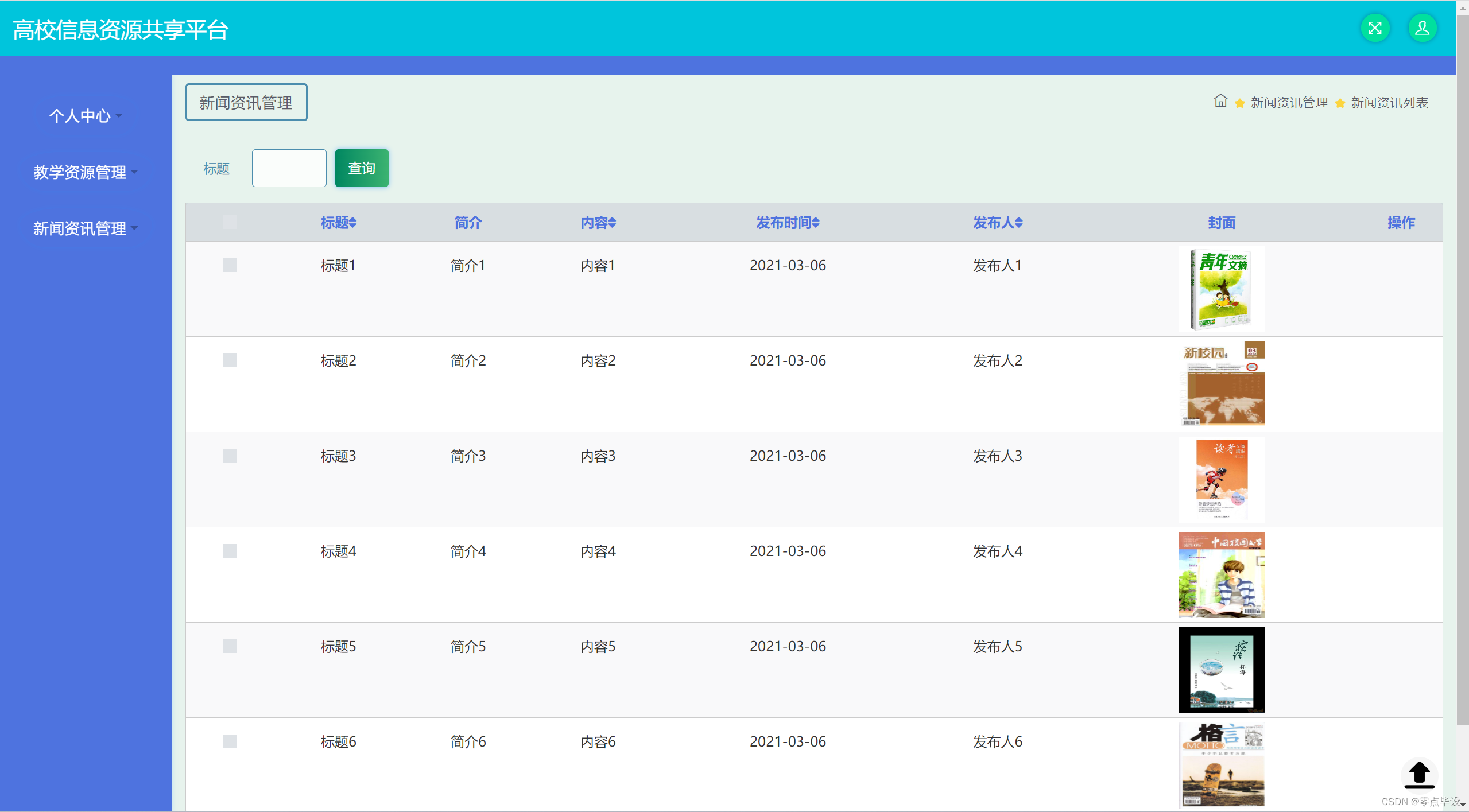Click the 发布人4 cell

(x=998, y=551)
